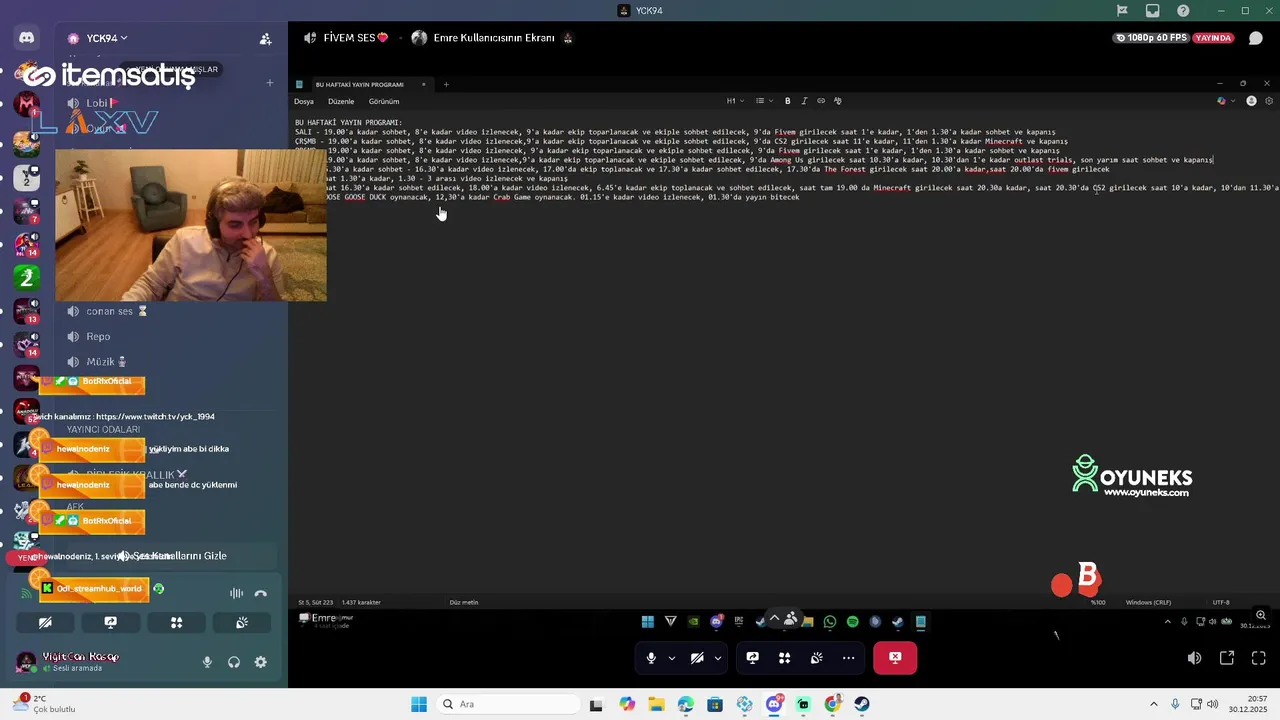Click the %100 zoom level in Notepad status bar

pos(1097,602)
